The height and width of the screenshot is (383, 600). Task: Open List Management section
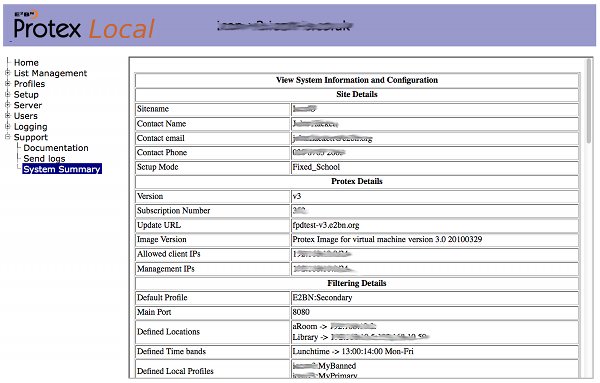(x=51, y=73)
